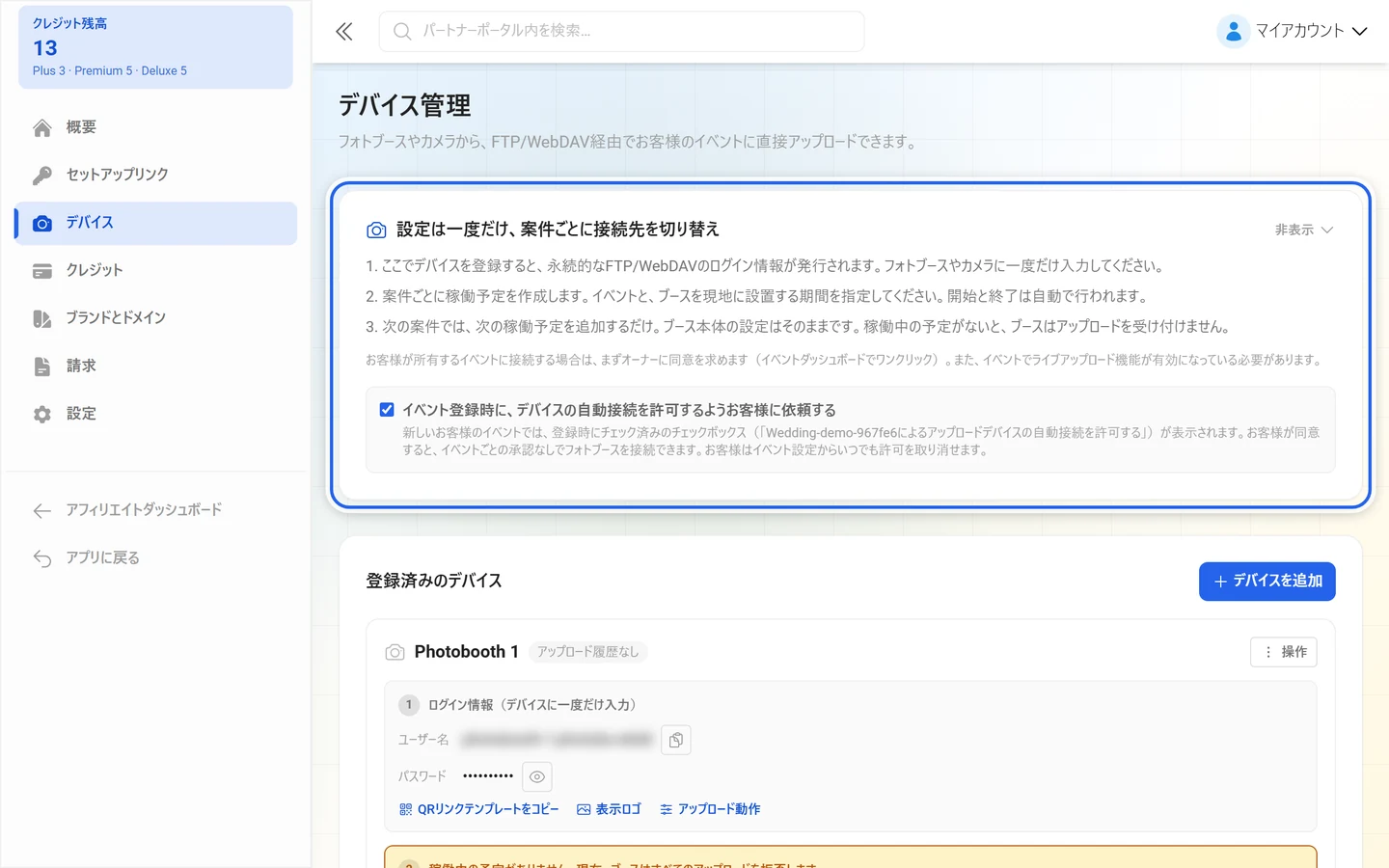1389x868 pixels.
Task: Uncheck the デバイスの自動接続を許可 checkbox
Action: (x=387, y=410)
